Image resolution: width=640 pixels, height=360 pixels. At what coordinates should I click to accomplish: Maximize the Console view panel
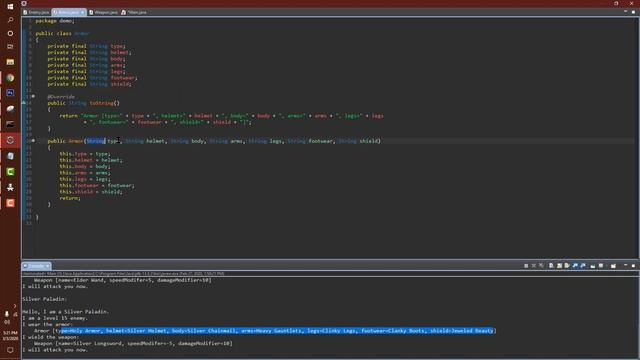pos(633,265)
